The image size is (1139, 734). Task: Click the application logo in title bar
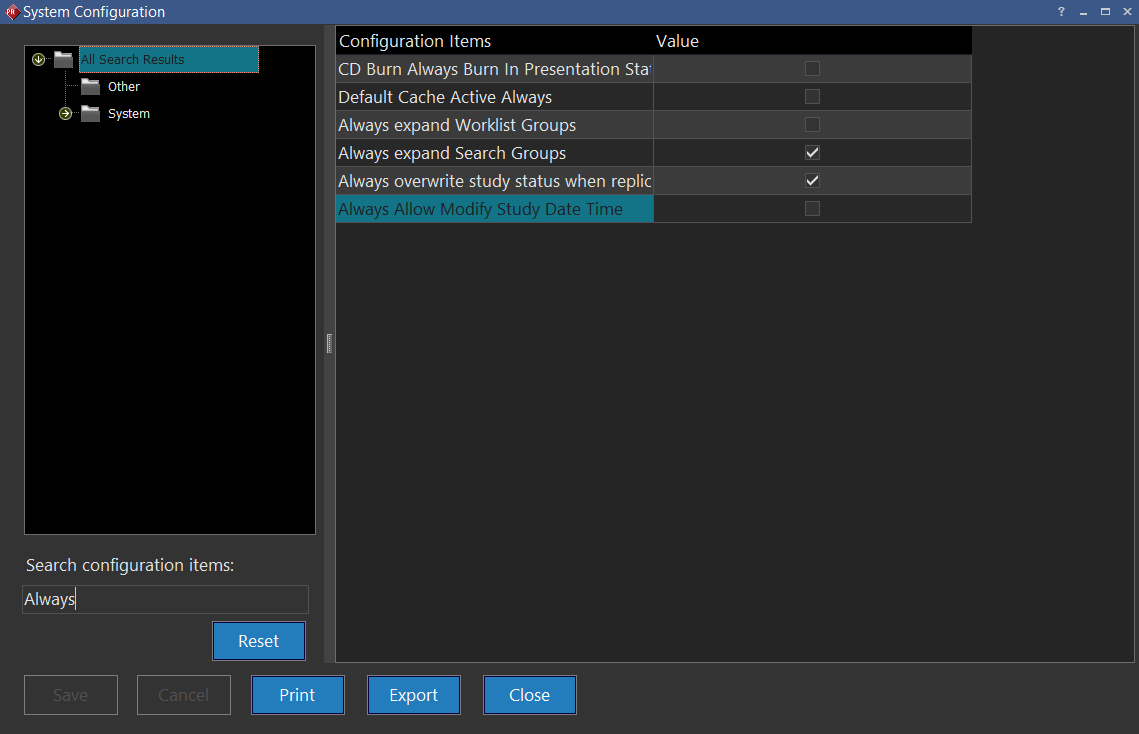[x=12, y=12]
